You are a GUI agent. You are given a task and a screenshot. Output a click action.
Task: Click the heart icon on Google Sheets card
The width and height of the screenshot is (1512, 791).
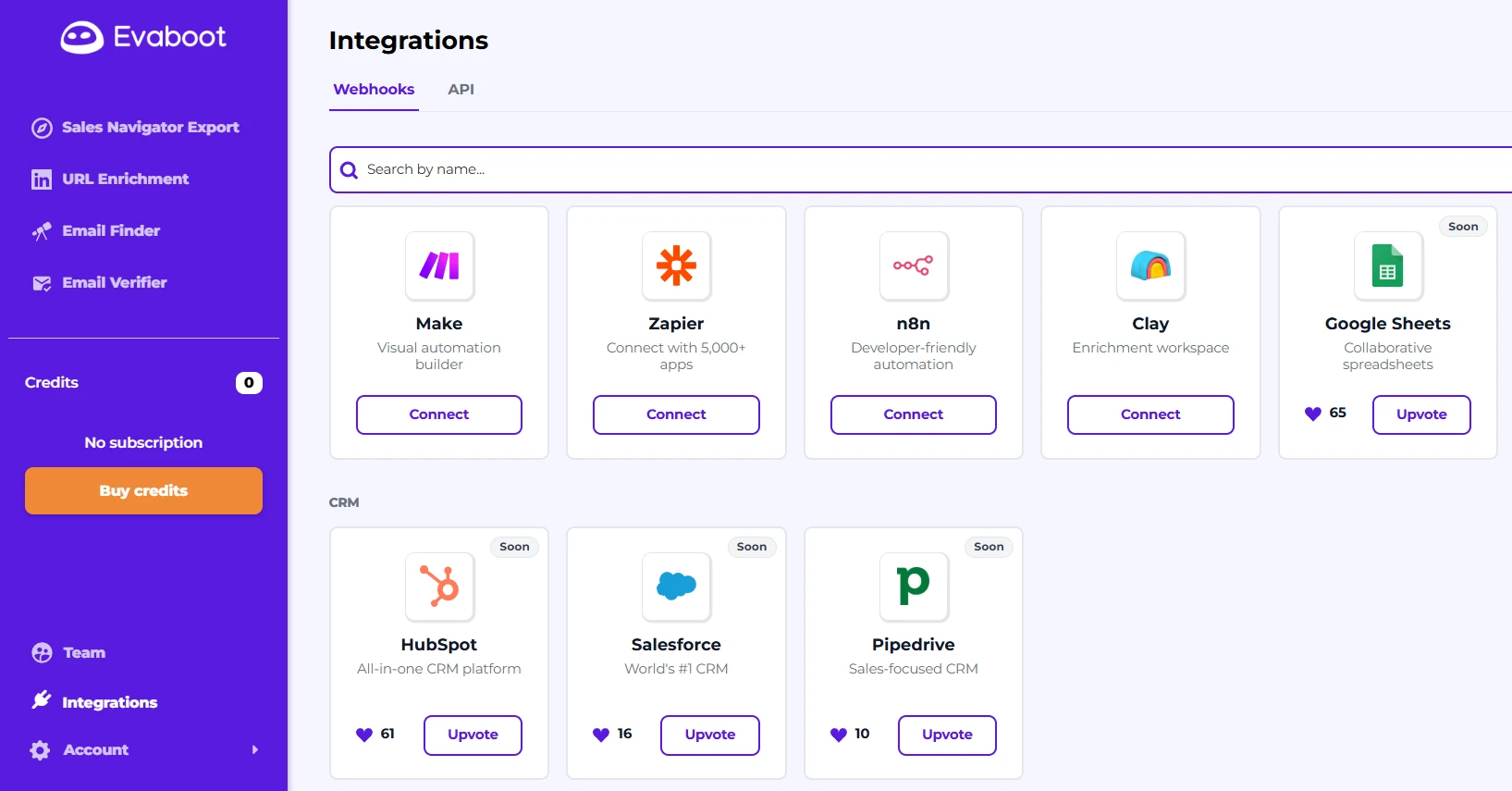coord(1312,414)
